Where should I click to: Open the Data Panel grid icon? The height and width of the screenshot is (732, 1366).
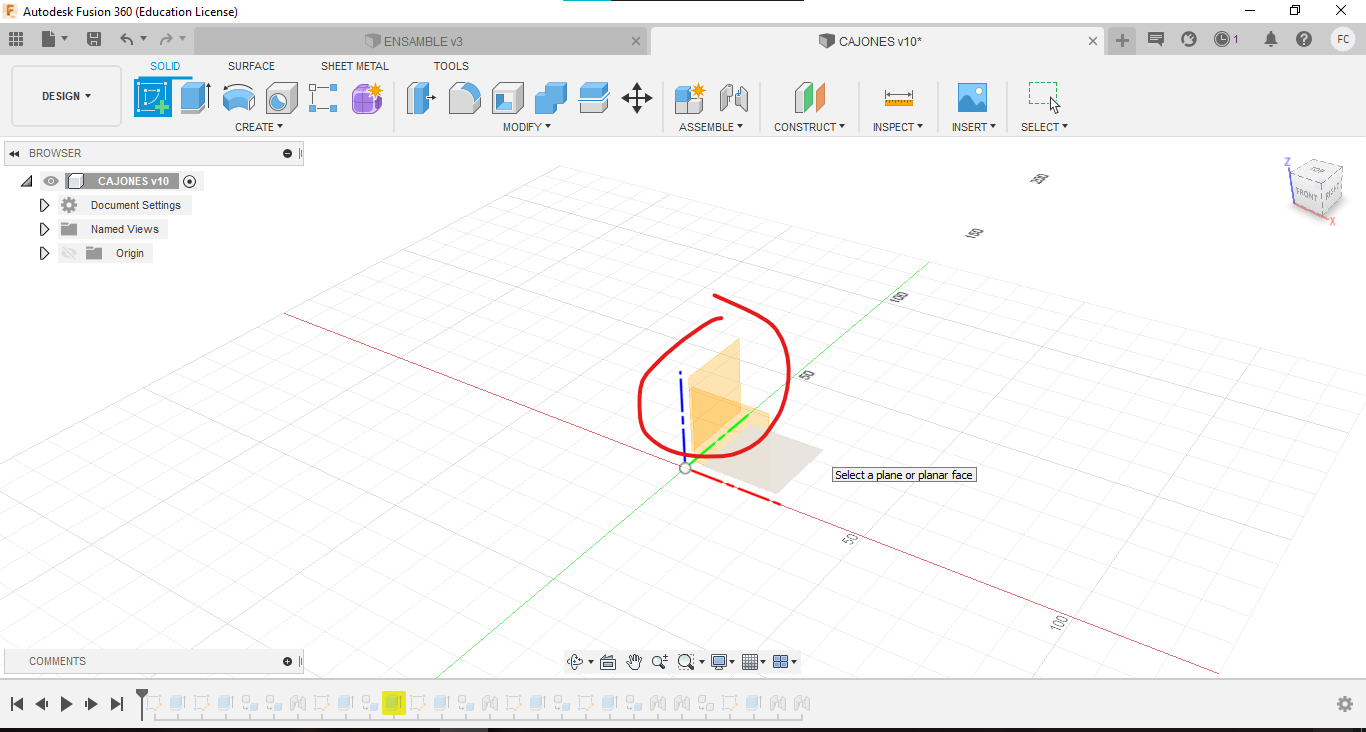(16, 39)
